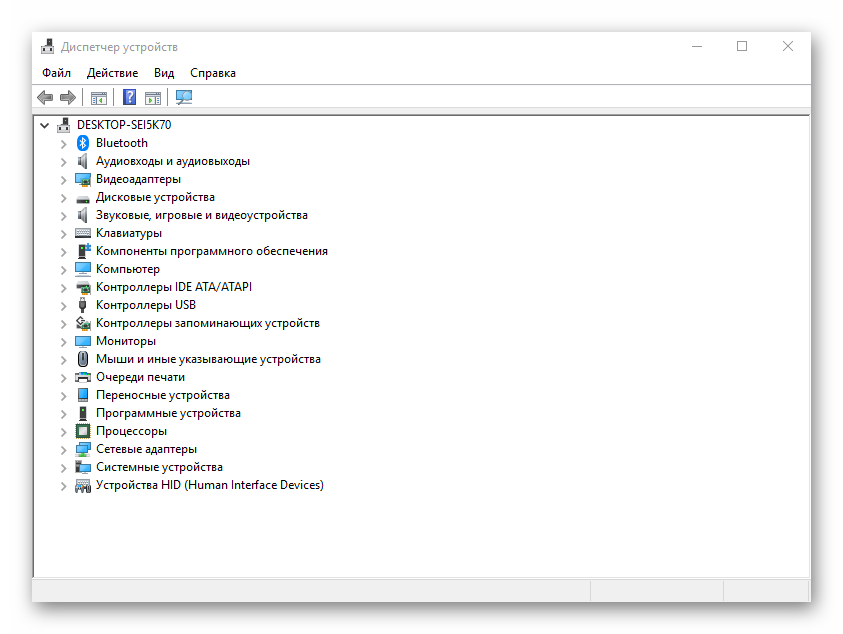Expand the Дисковые устройства node

click(63, 198)
